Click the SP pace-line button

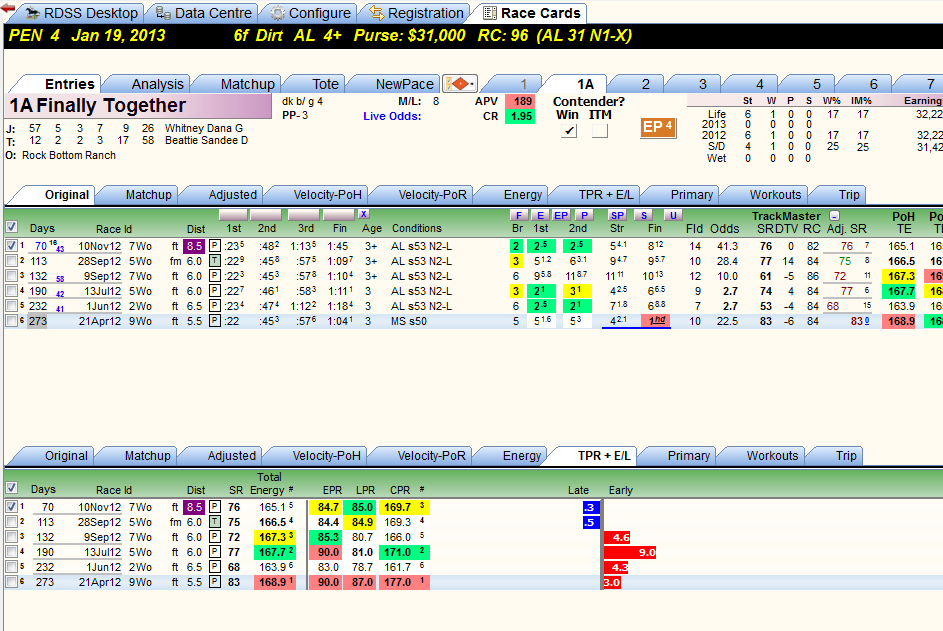(x=617, y=215)
